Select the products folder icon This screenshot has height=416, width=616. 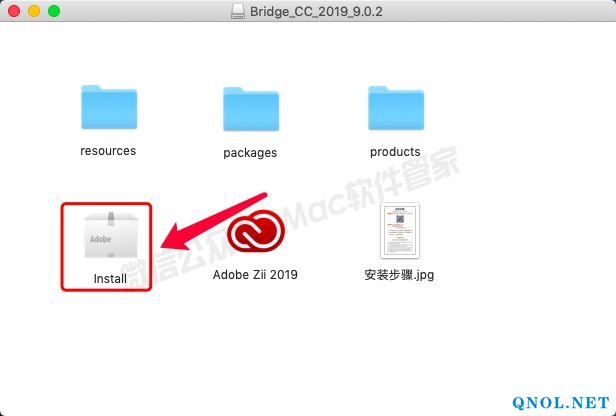(x=396, y=108)
